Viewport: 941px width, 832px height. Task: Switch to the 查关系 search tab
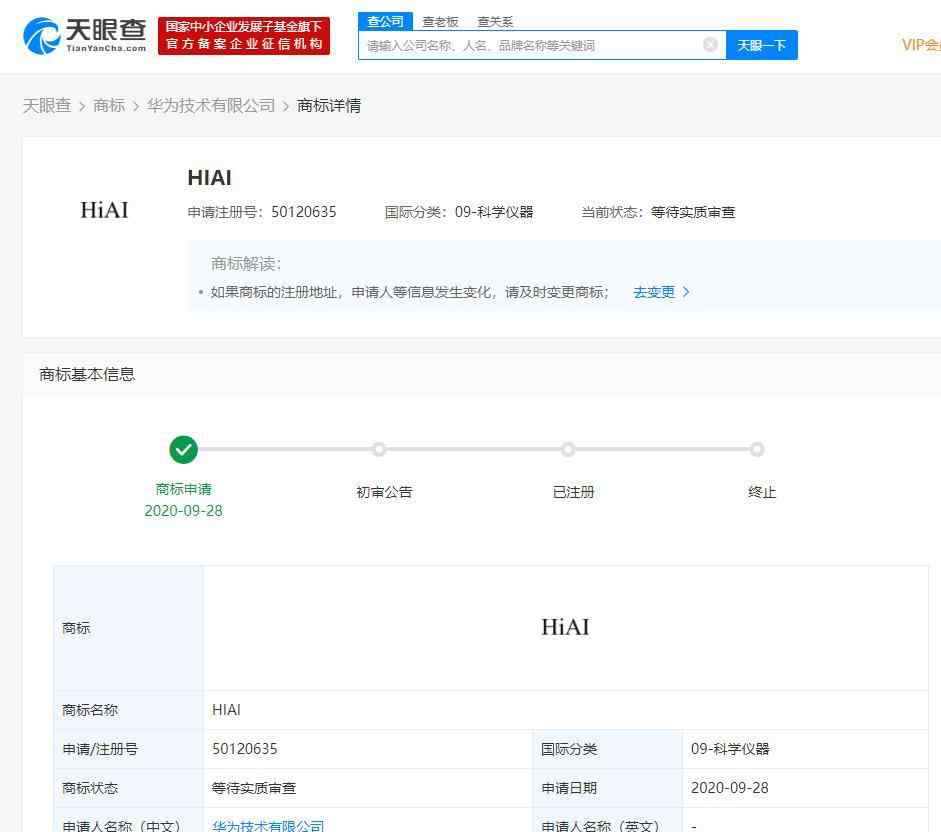click(495, 22)
